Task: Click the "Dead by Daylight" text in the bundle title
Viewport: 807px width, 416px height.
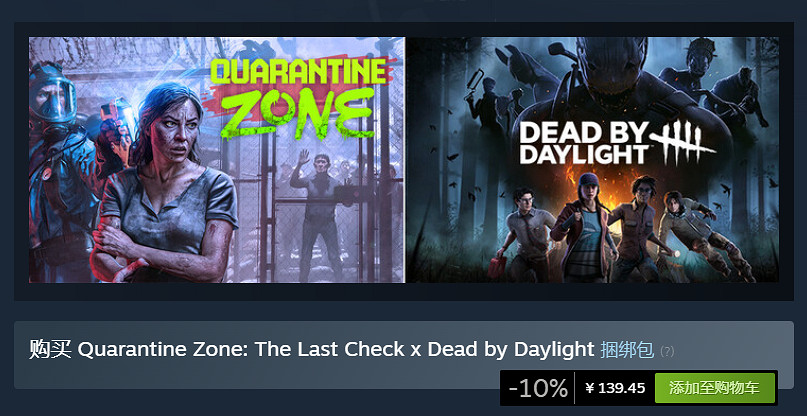Action: (510, 350)
